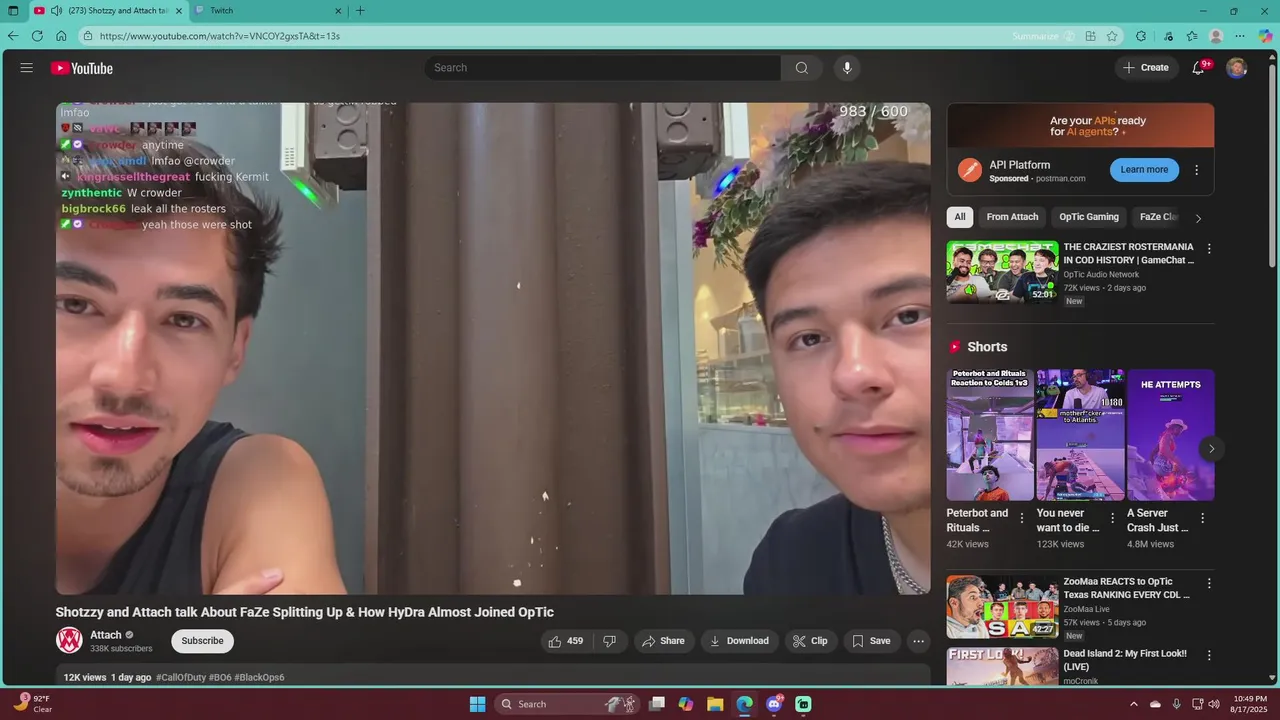Open the YouTube guide hamburger menu

pyautogui.click(x=27, y=68)
